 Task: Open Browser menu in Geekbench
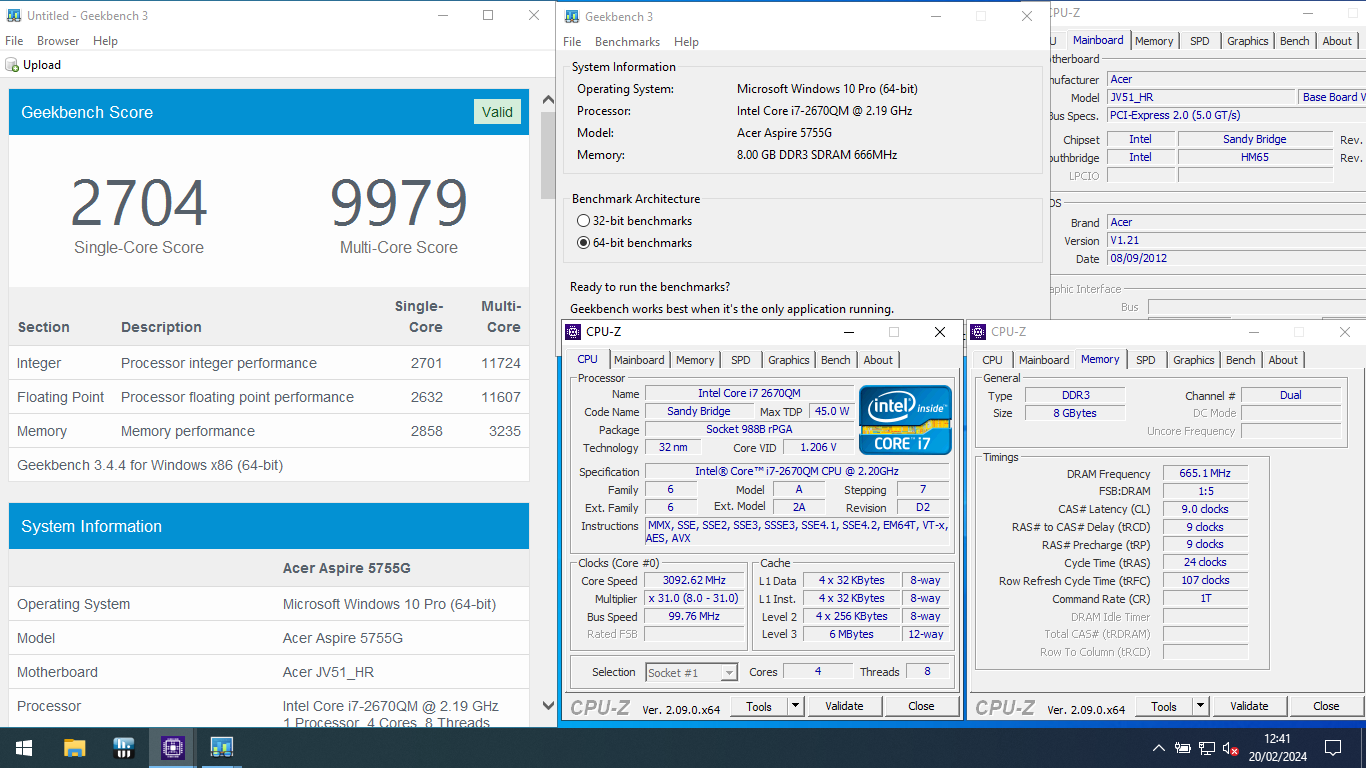58,41
